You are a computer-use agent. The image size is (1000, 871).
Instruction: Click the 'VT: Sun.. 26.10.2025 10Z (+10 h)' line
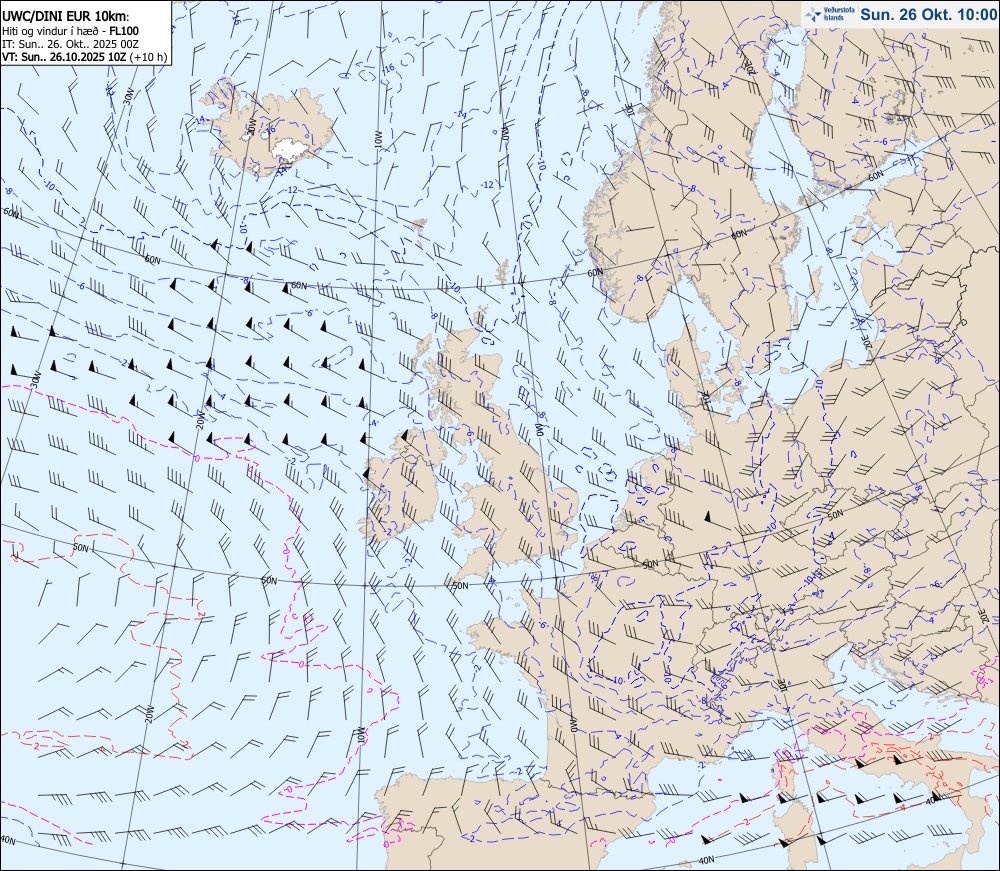(x=85, y=57)
